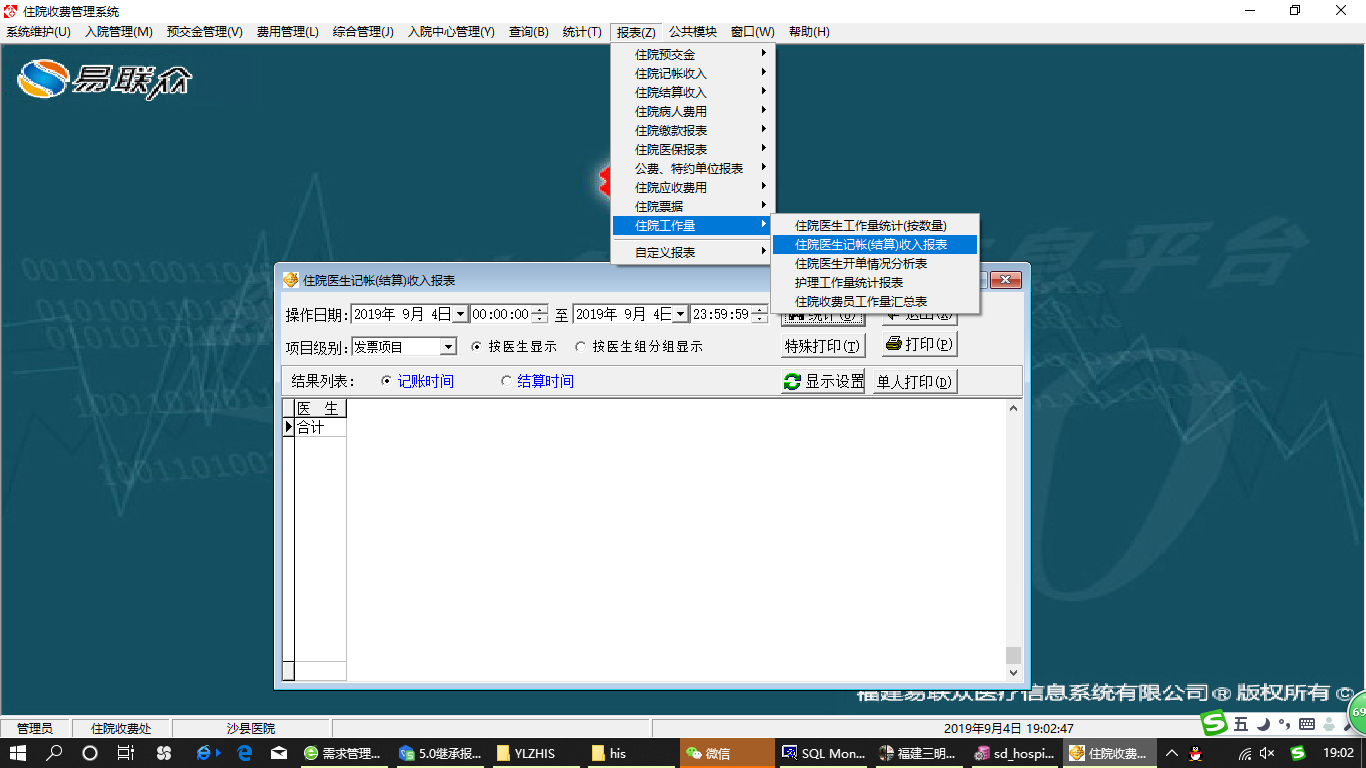Click the 沙县医院 status bar entry

(x=251, y=728)
